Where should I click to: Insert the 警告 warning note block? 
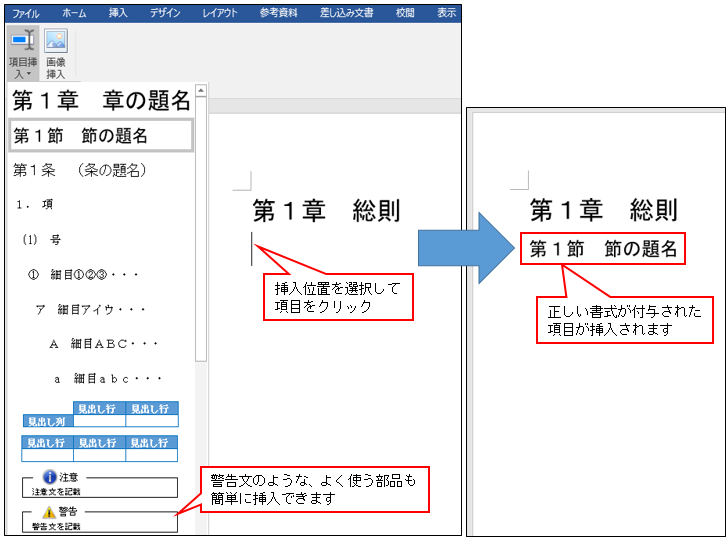pyautogui.click(x=100, y=518)
